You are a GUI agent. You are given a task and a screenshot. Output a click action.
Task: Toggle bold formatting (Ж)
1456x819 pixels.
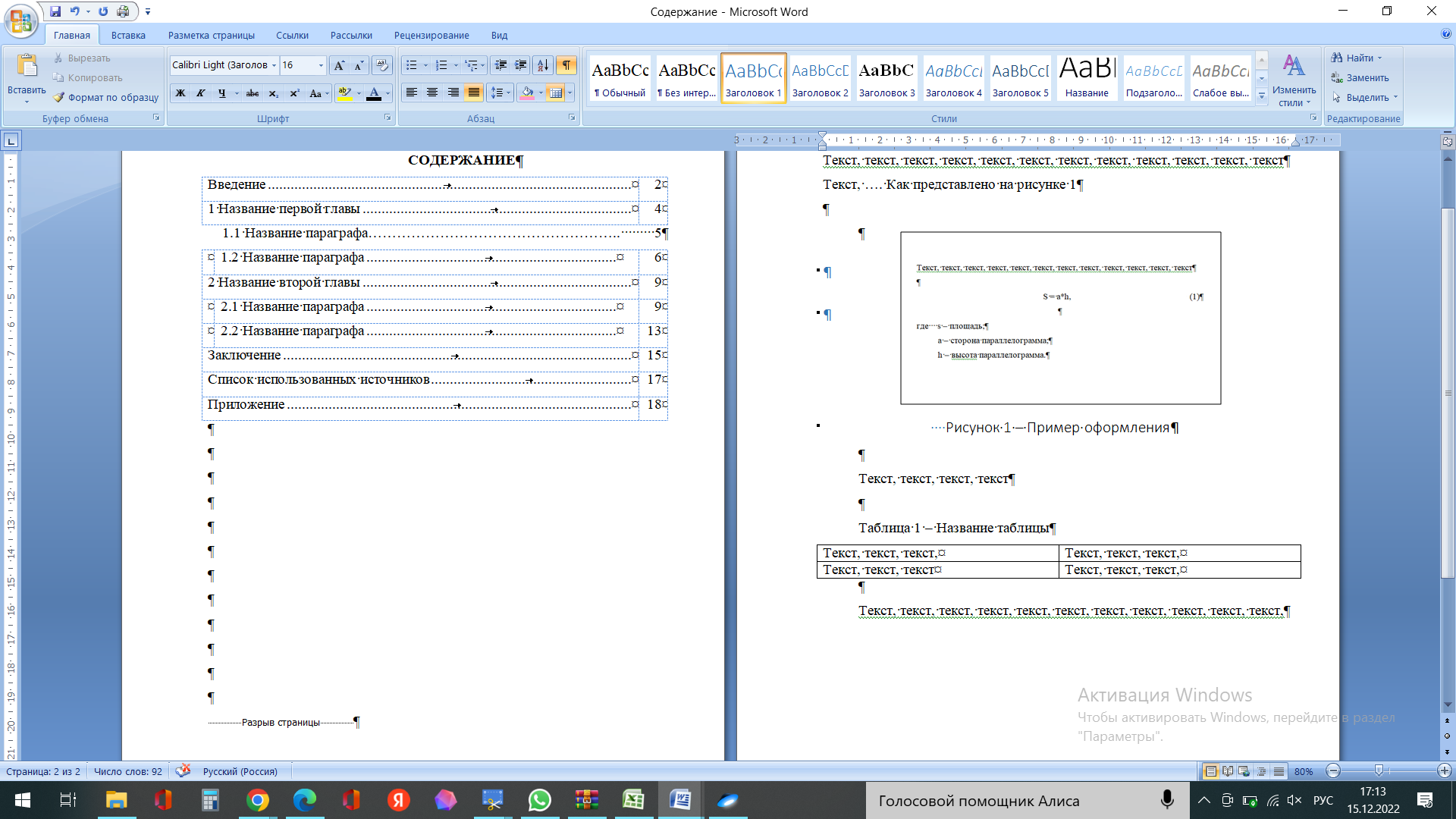180,93
